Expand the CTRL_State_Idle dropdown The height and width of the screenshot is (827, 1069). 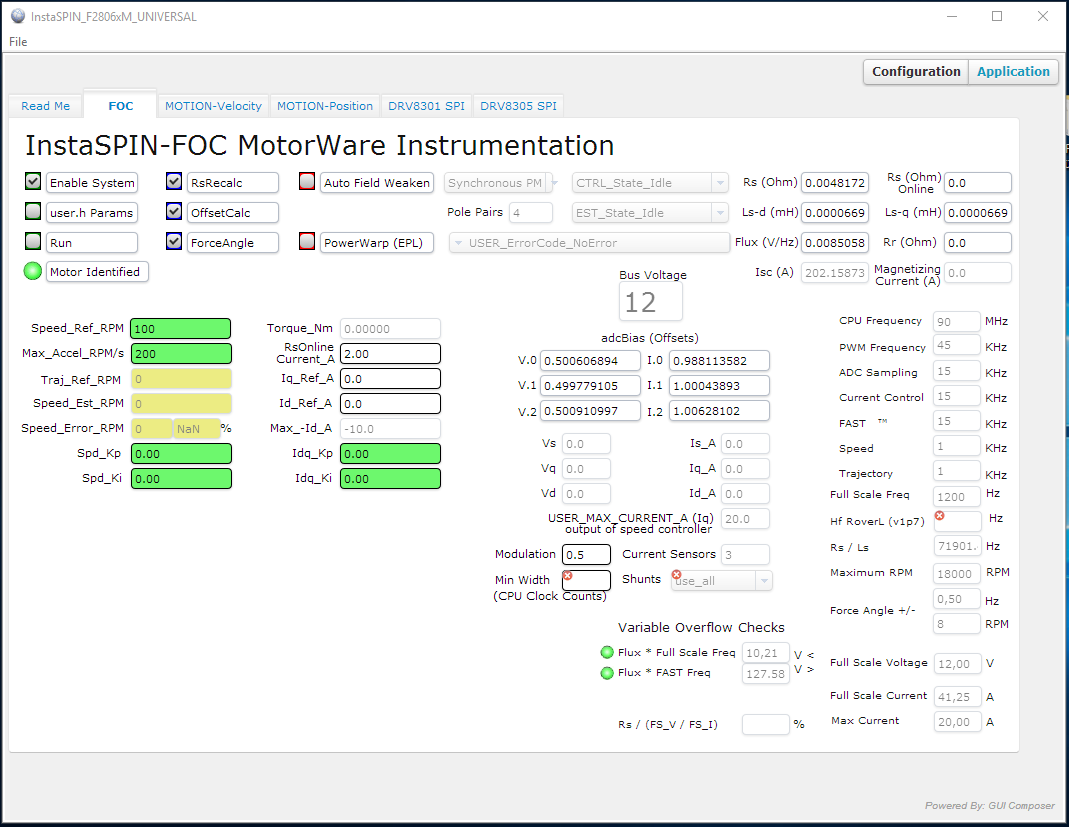coord(650,183)
